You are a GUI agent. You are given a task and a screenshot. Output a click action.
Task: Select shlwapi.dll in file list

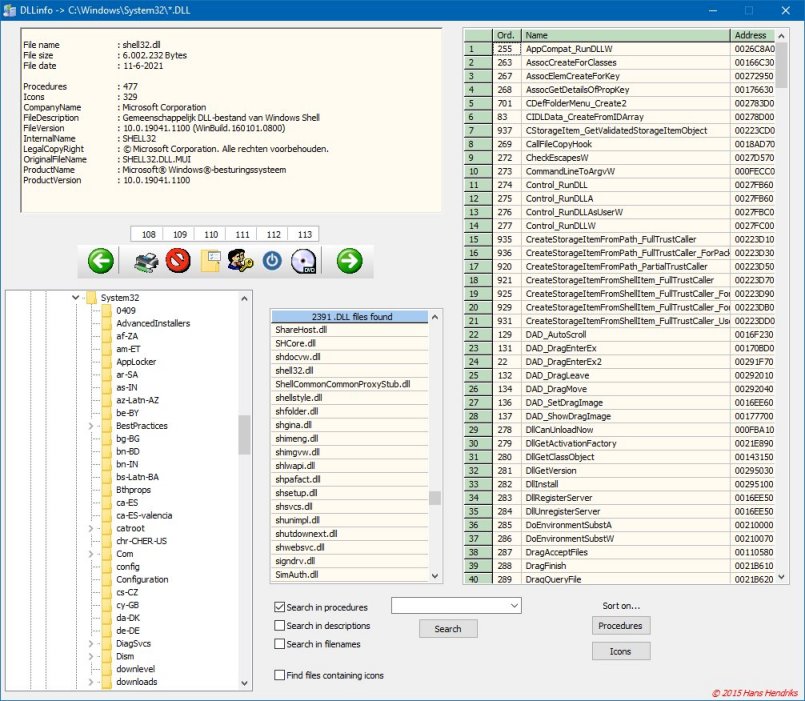point(350,466)
